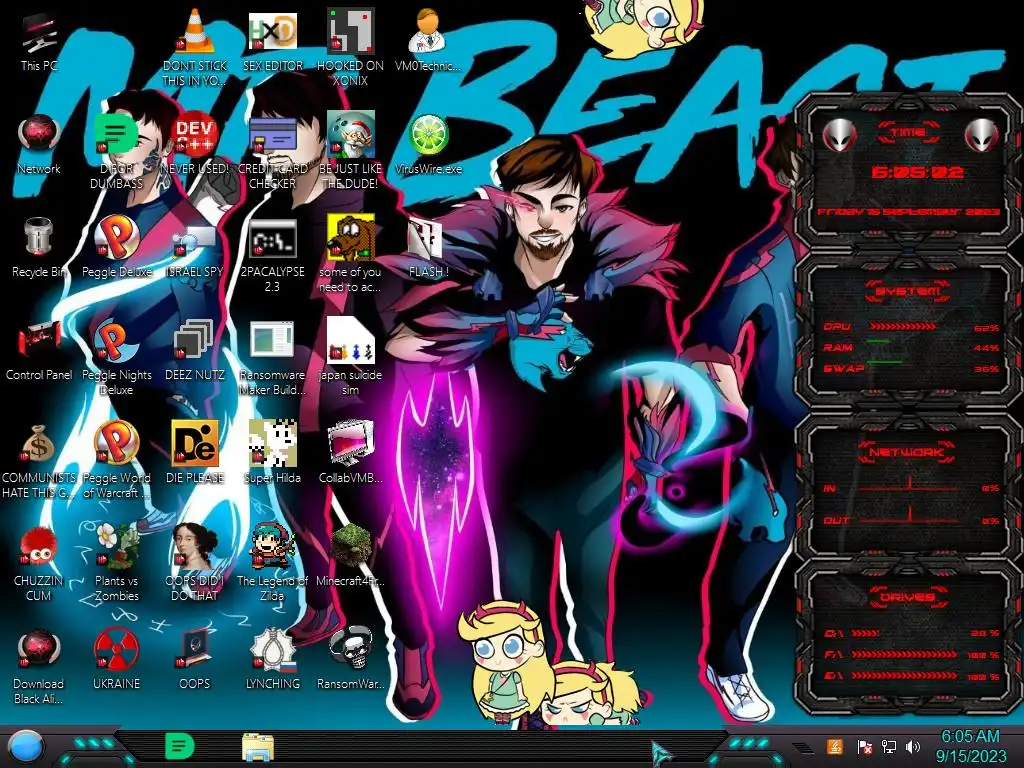Select the Download Black Ali... icon
Viewport: 1024px width, 768px height.
[x=39, y=667]
